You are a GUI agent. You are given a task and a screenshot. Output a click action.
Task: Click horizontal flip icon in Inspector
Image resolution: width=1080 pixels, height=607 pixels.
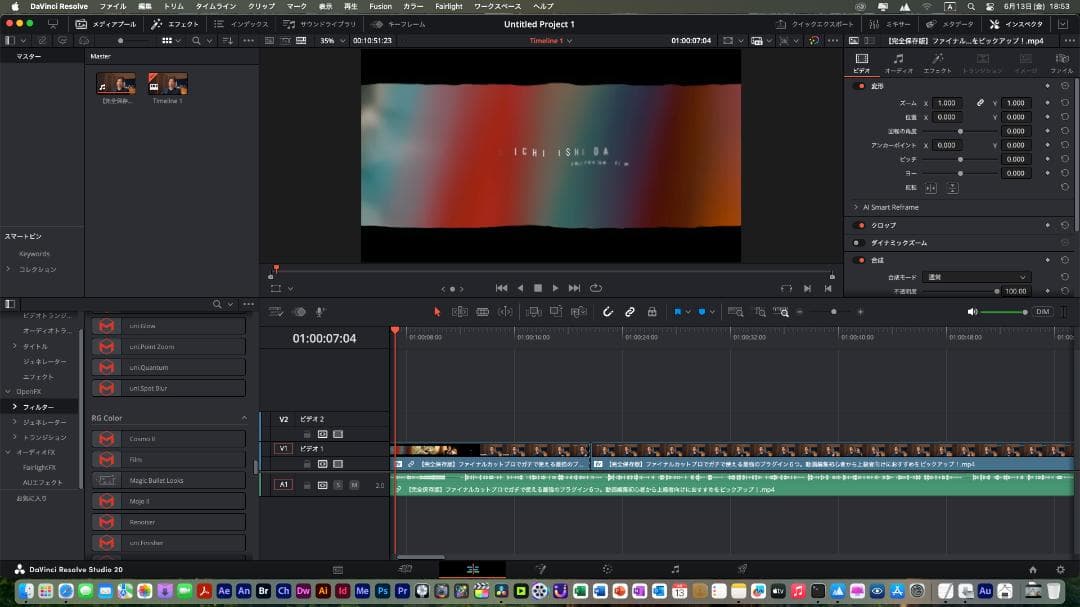pos(931,188)
